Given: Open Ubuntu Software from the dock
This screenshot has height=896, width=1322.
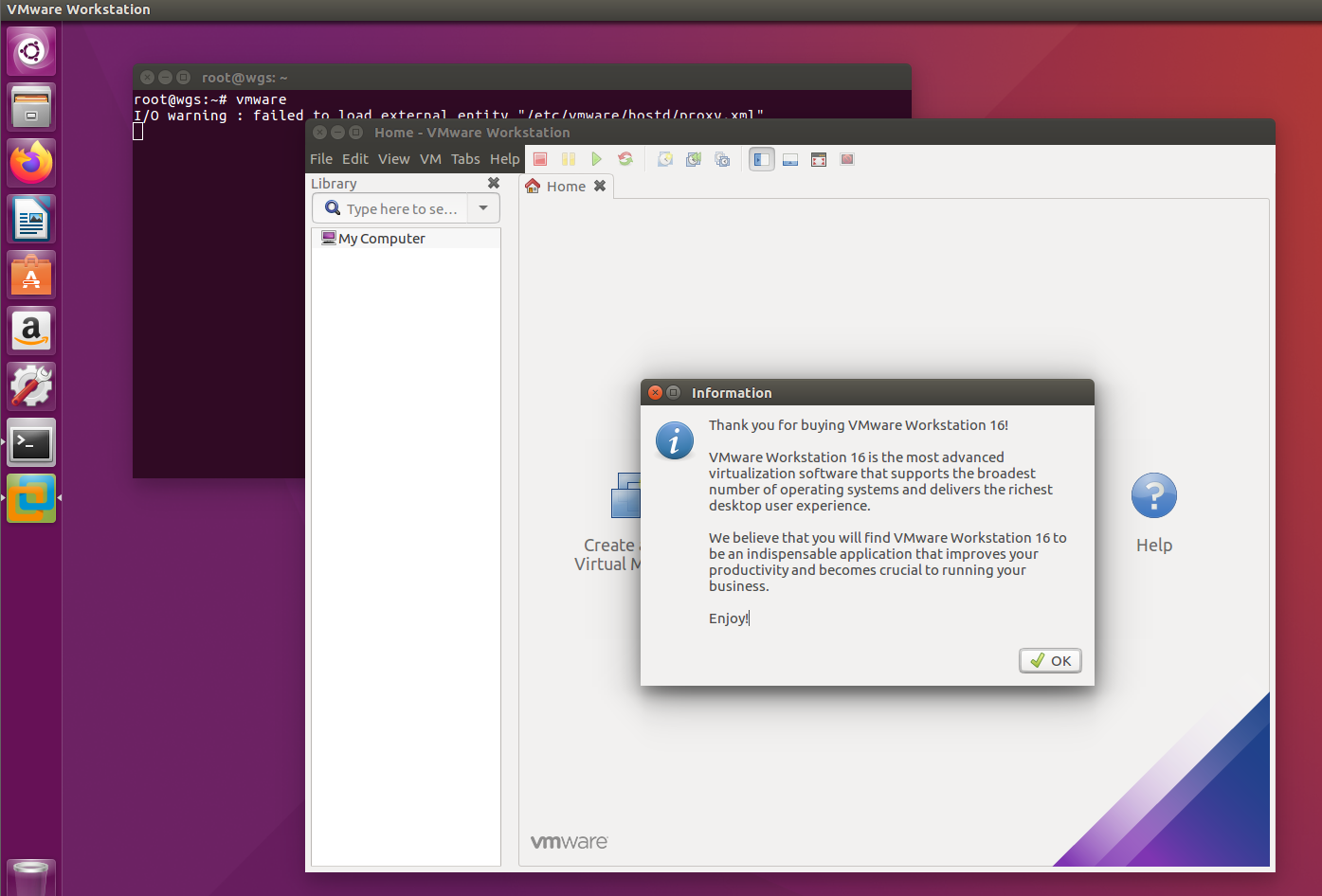Looking at the screenshot, I should [x=31, y=275].
